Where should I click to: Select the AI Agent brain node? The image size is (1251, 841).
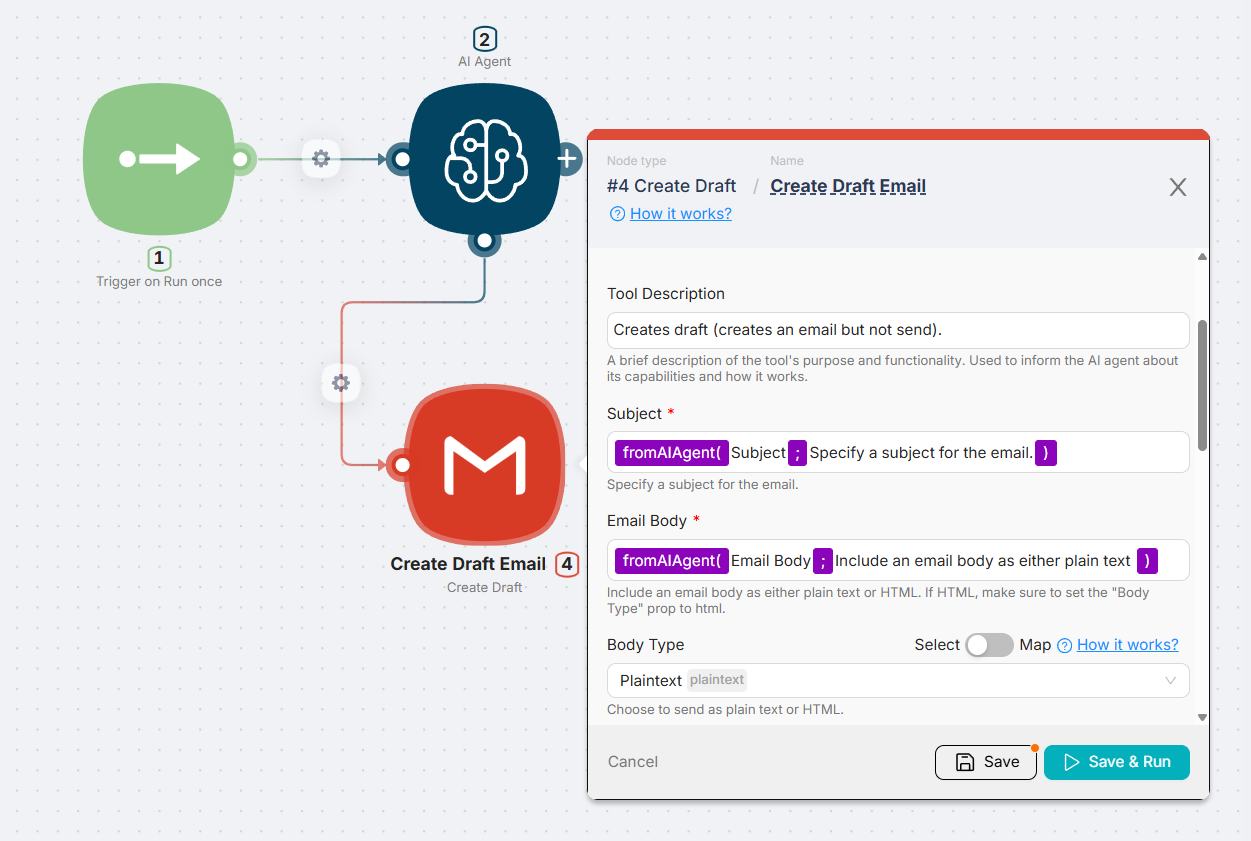pyautogui.click(x=484, y=159)
